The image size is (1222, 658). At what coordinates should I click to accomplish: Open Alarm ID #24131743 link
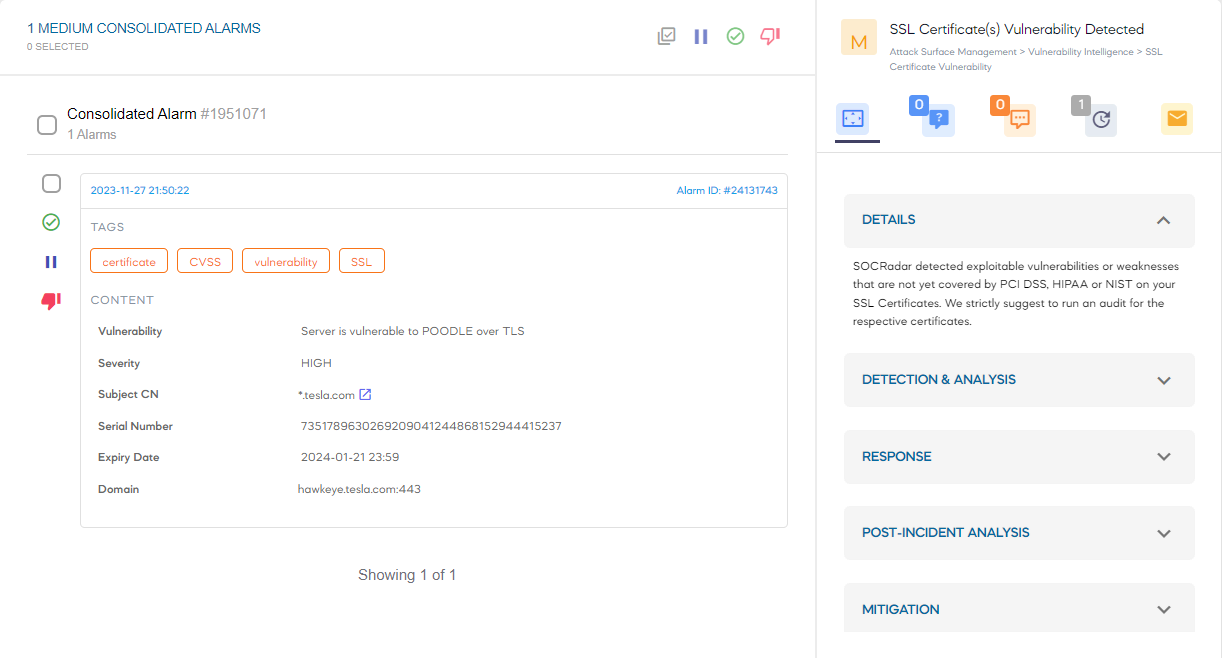click(x=727, y=190)
